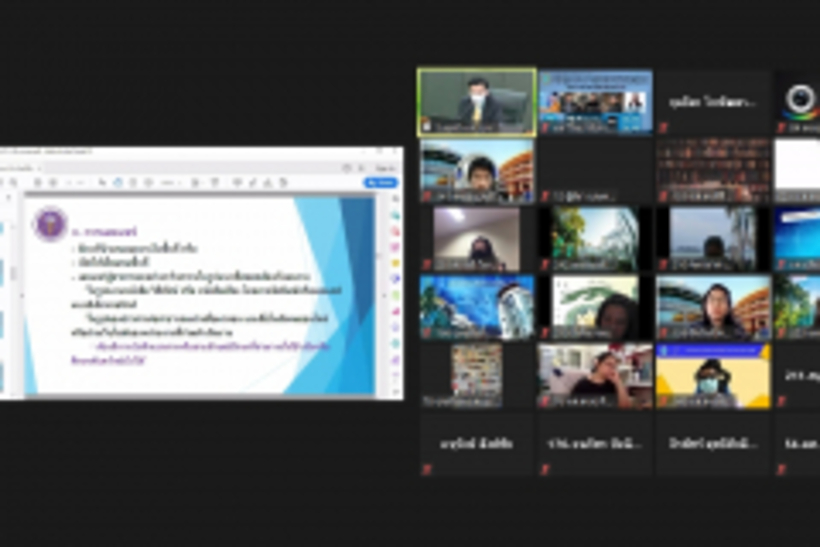
Task: Click muted mic icon on yellow-background masked participant tile
Action: [662, 402]
